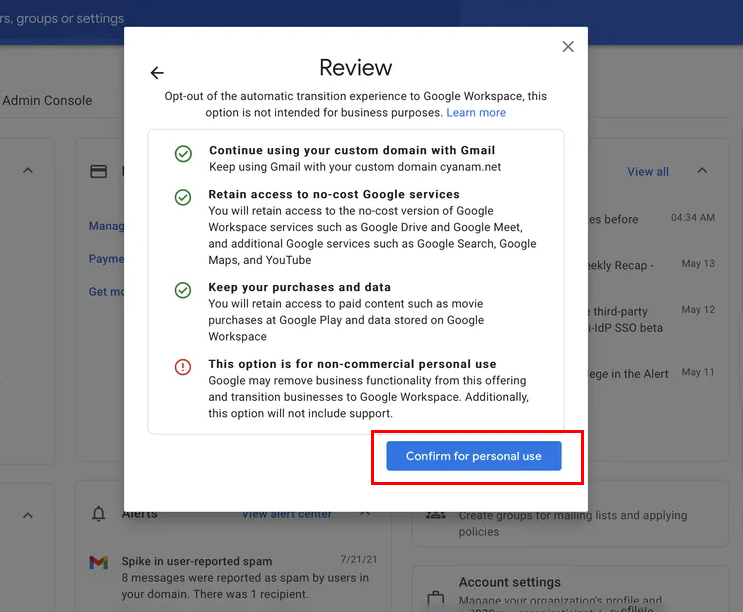Click the Account settings briefcase icon
The width and height of the screenshot is (743, 612).
click(x=435, y=598)
